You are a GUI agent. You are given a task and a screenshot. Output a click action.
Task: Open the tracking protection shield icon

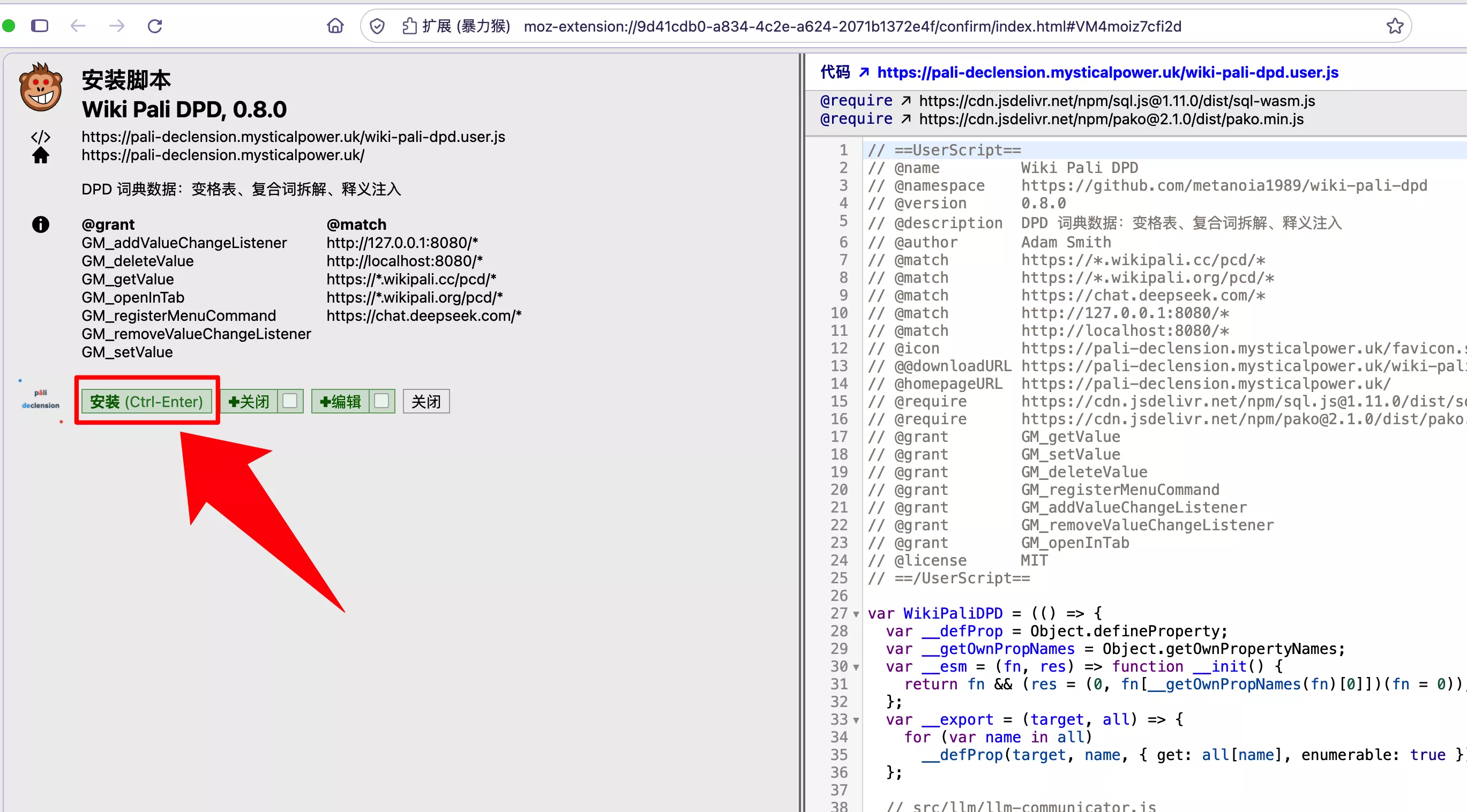(x=377, y=26)
